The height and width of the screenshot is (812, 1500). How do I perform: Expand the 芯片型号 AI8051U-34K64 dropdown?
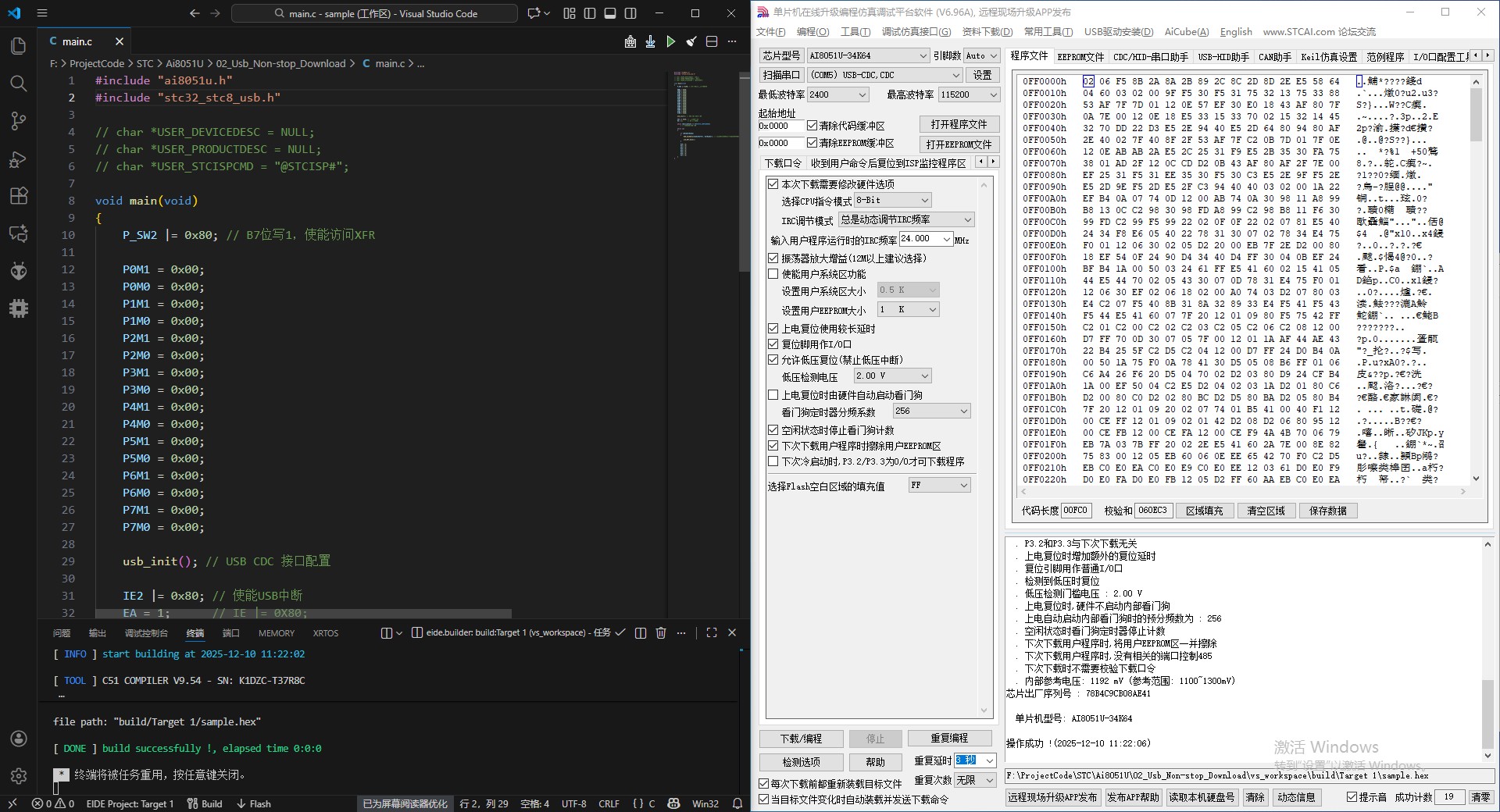coord(922,56)
